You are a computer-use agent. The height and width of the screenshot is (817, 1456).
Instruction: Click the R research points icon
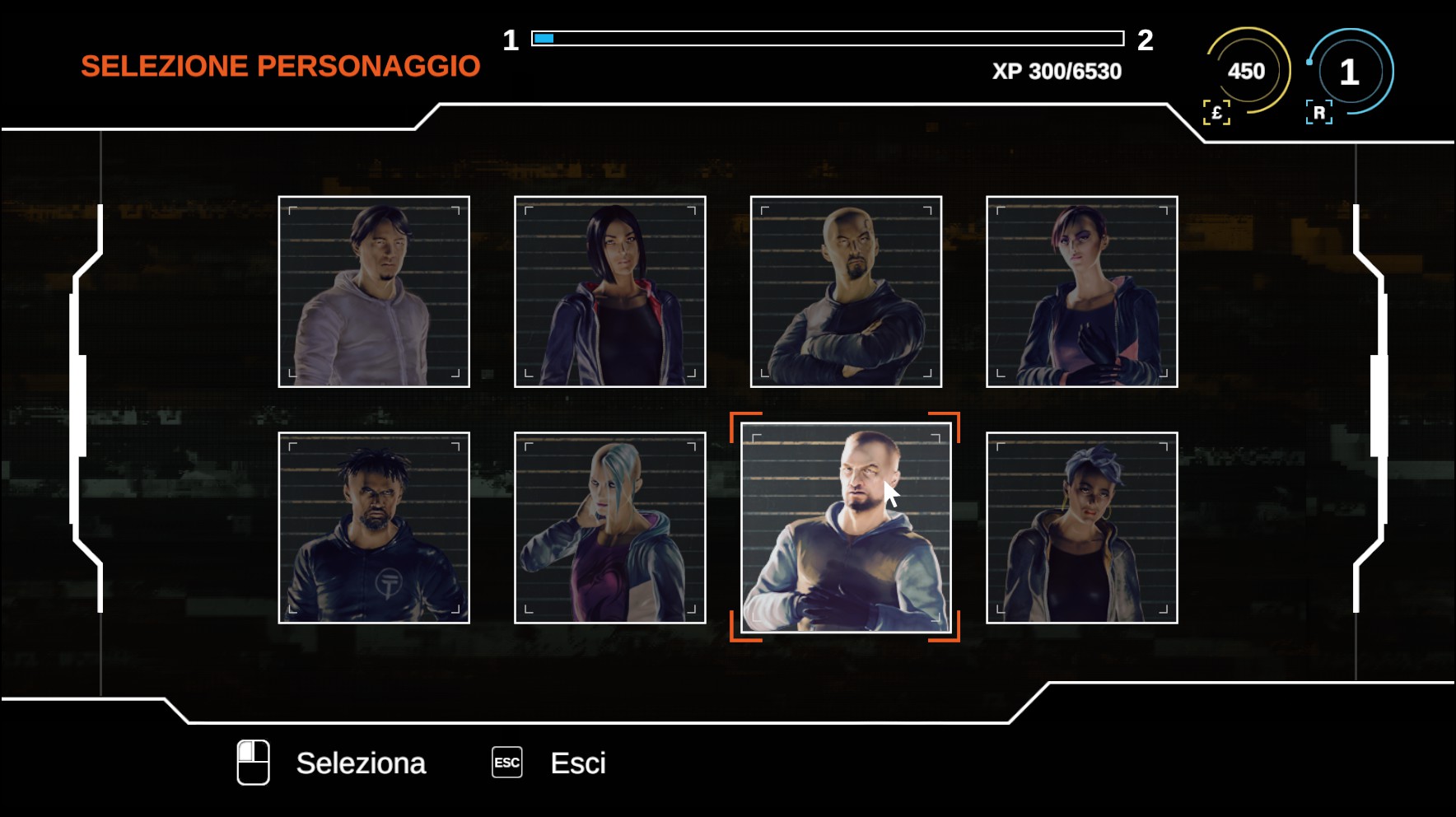tap(1319, 113)
